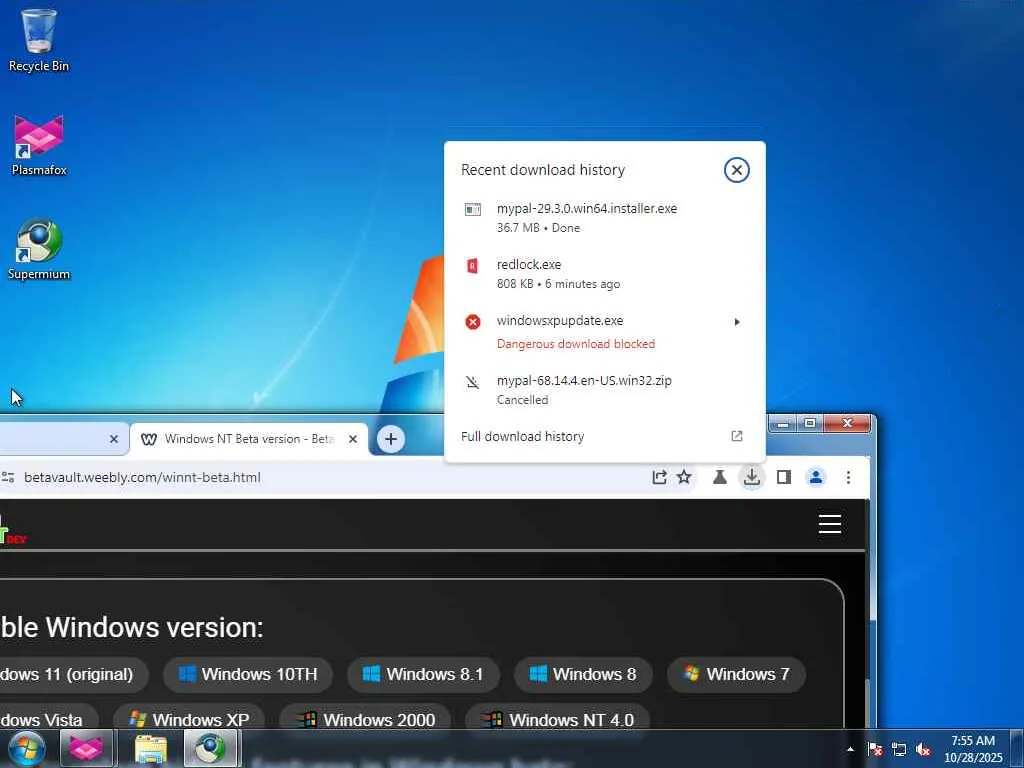Click the red redlock.exe file icon
Image resolution: width=1024 pixels, height=768 pixels.
click(x=473, y=265)
